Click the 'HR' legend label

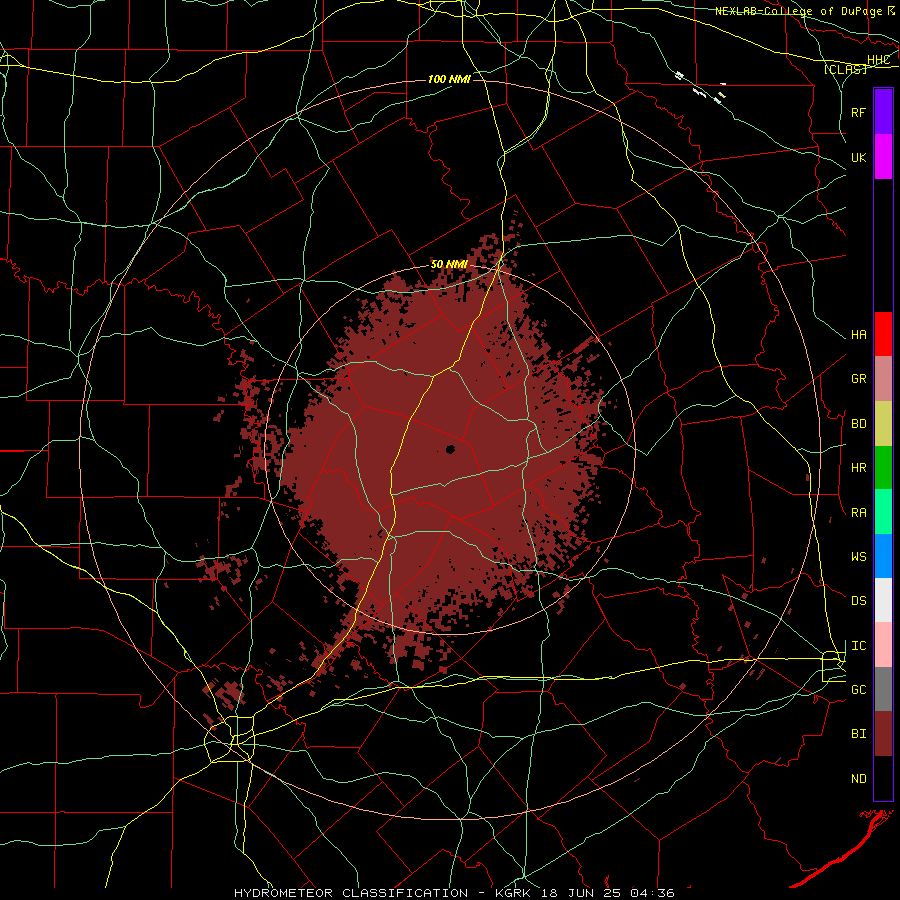click(x=858, y=468)
